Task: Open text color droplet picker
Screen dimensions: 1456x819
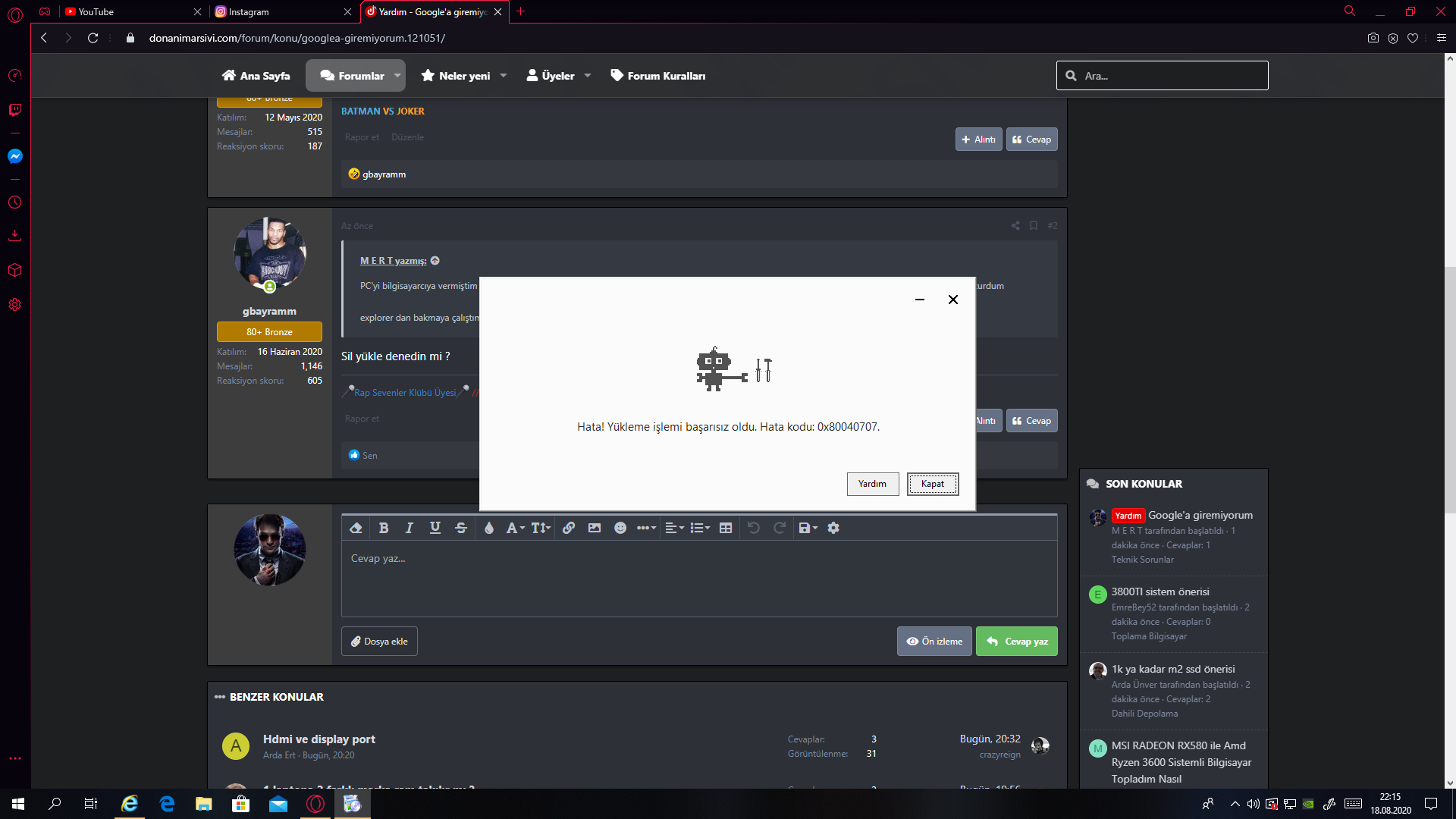Action: coord(489,528)
